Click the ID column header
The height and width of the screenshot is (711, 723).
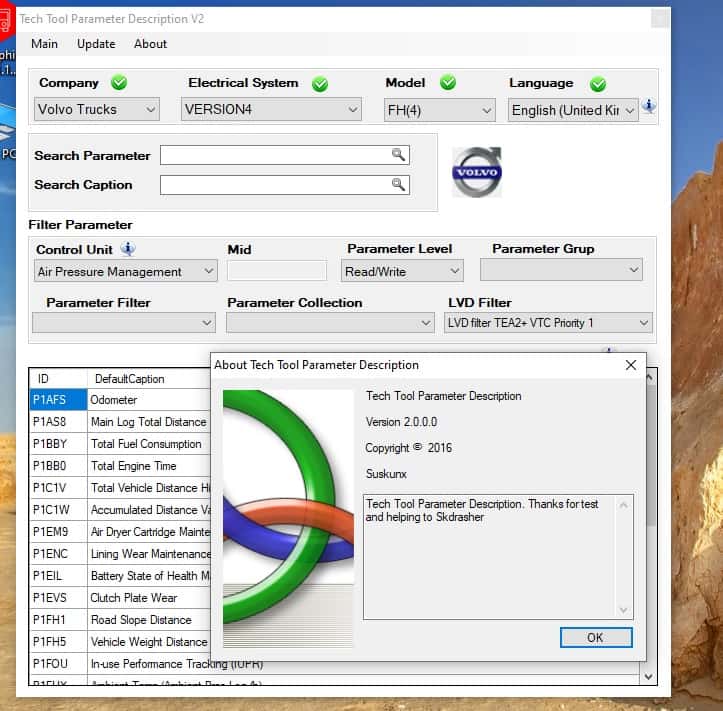pos(58,379)
